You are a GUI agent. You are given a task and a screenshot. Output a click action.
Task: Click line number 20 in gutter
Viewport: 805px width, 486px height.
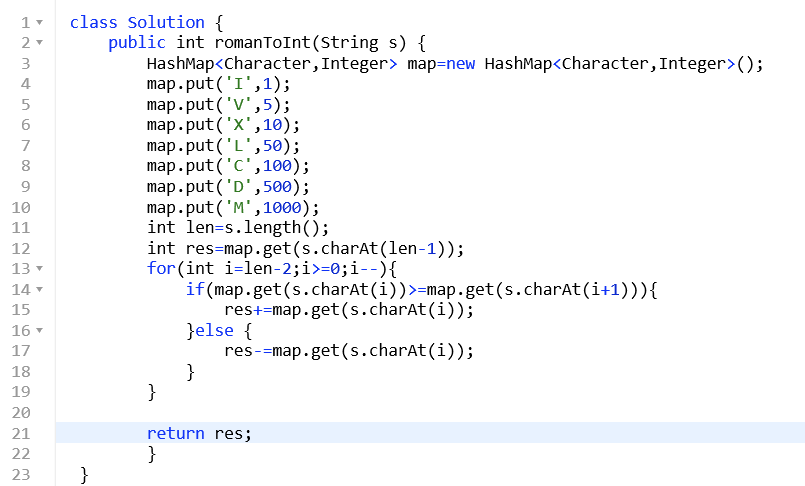click(x=21, y=413)
